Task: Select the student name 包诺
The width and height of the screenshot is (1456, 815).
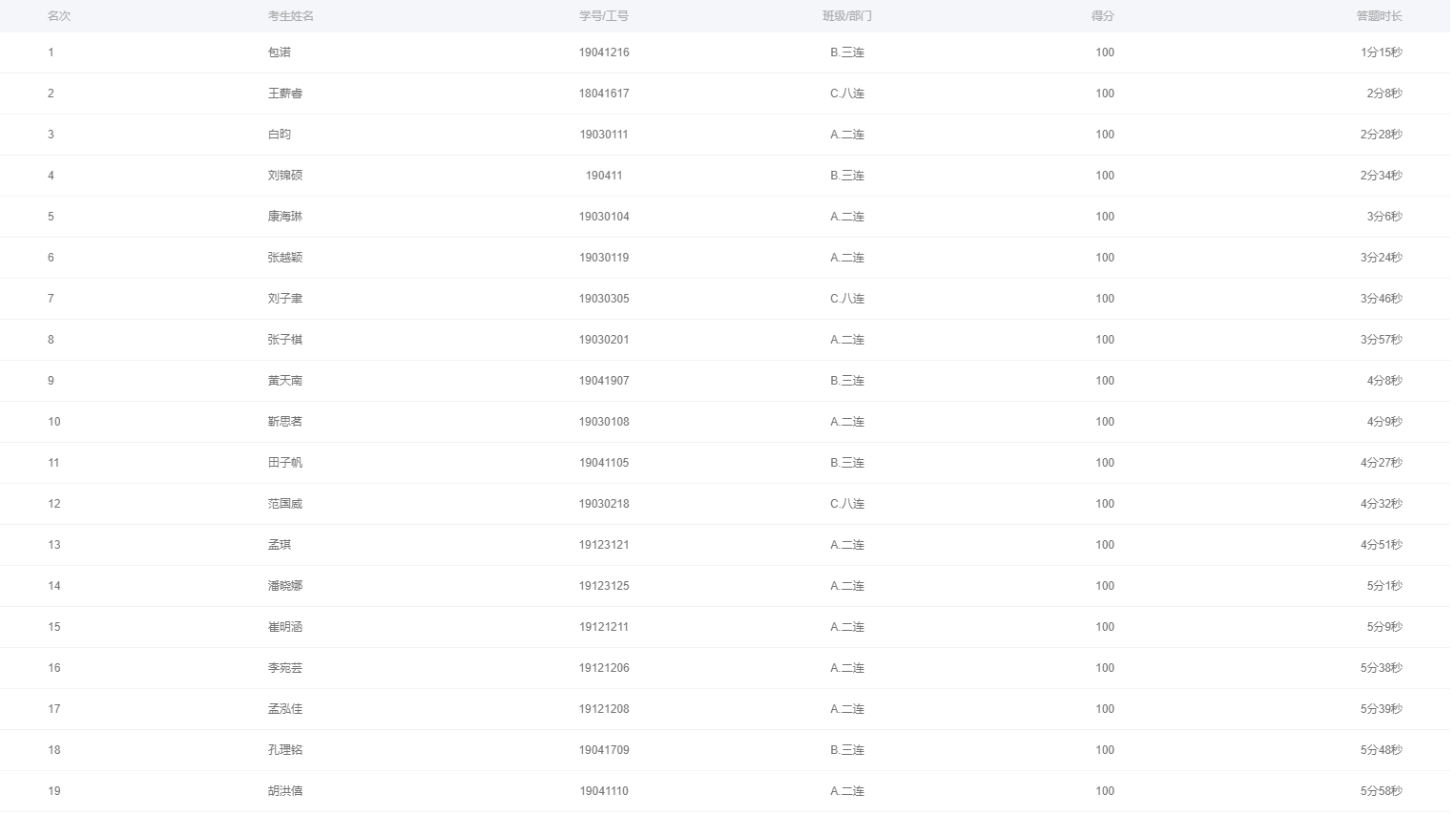Action: (280, 52)
